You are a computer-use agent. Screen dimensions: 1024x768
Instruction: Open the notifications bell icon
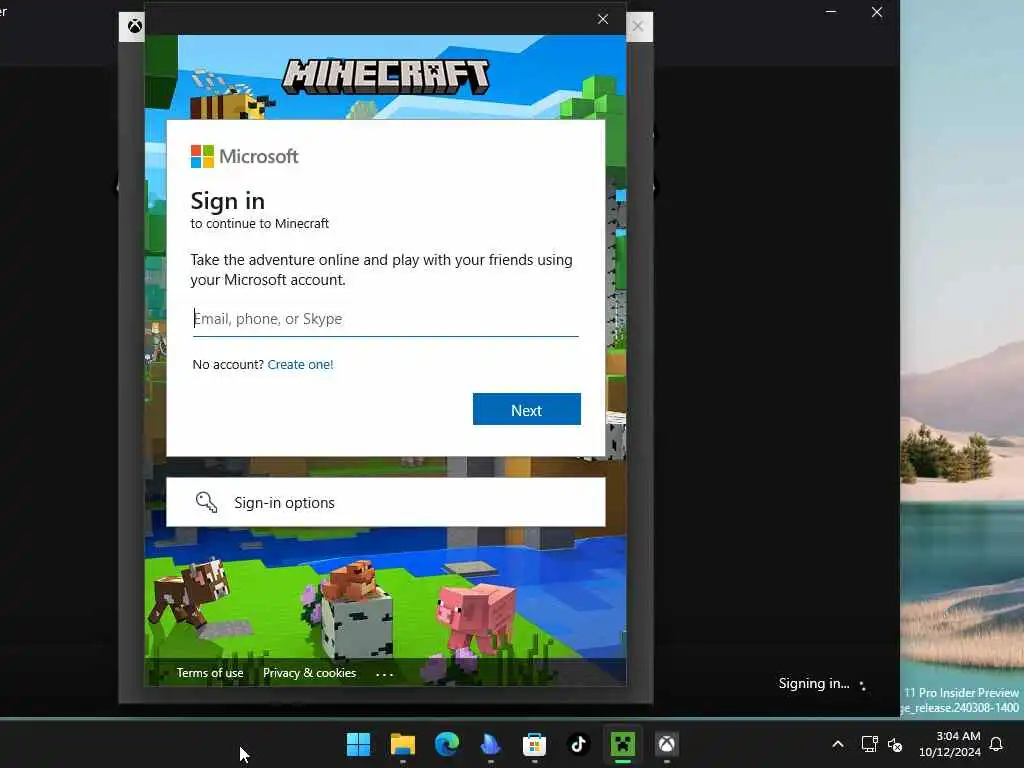pos(996,744)
